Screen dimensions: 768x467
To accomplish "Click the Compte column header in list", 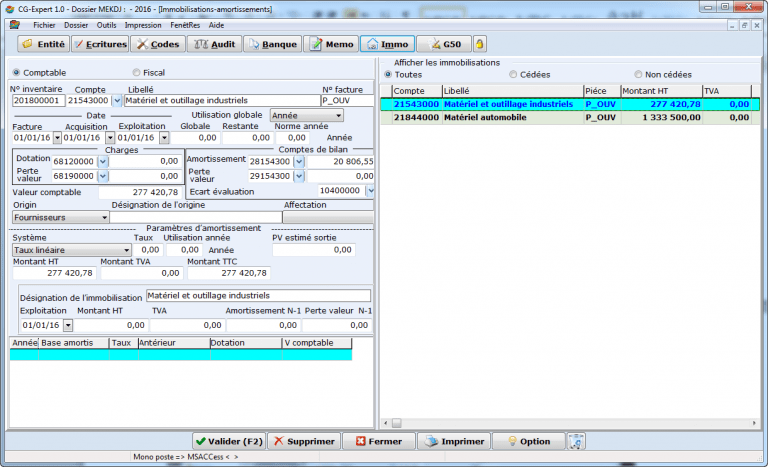I will tap(417, 91).
